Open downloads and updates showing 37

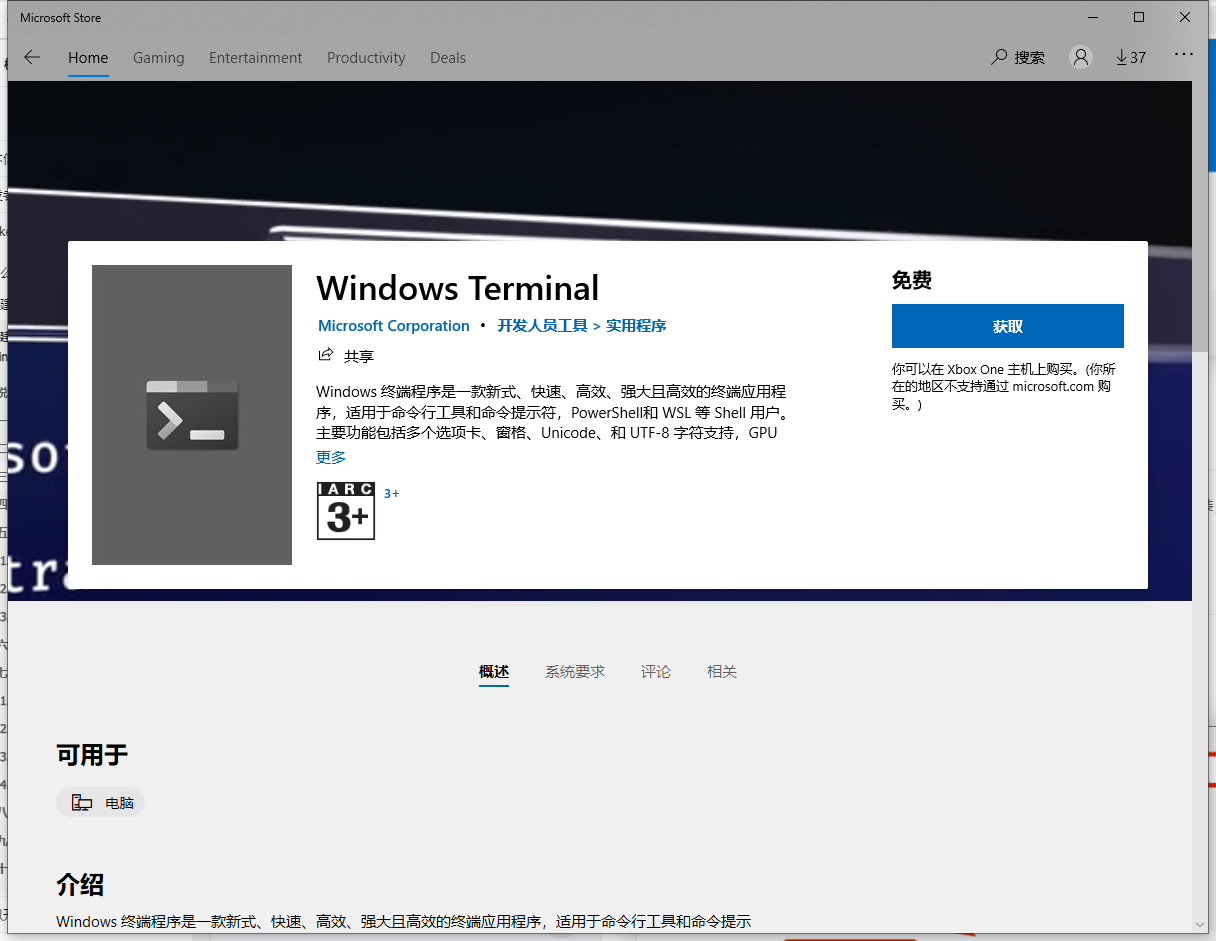(x=1131, y=57)
